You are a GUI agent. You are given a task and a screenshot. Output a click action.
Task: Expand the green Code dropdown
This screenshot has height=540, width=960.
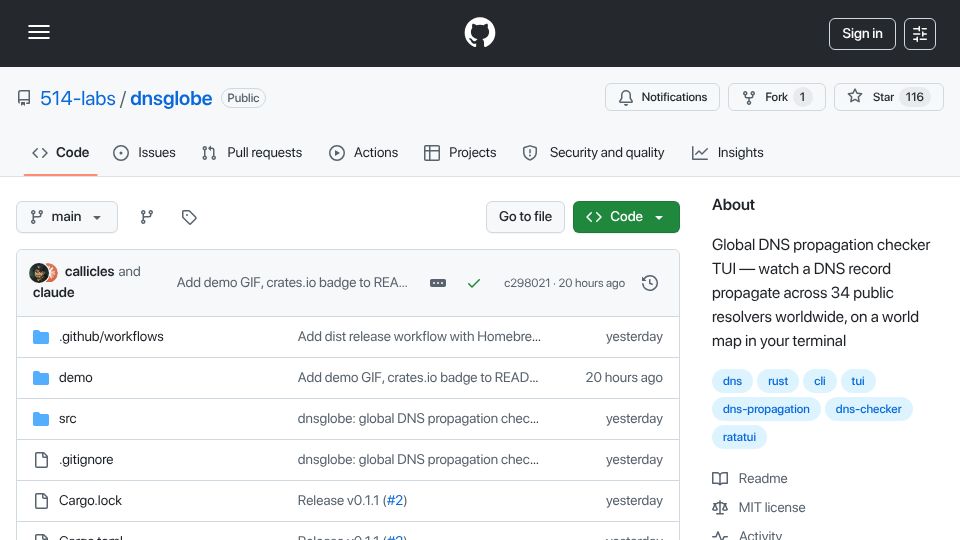[626, 217]
